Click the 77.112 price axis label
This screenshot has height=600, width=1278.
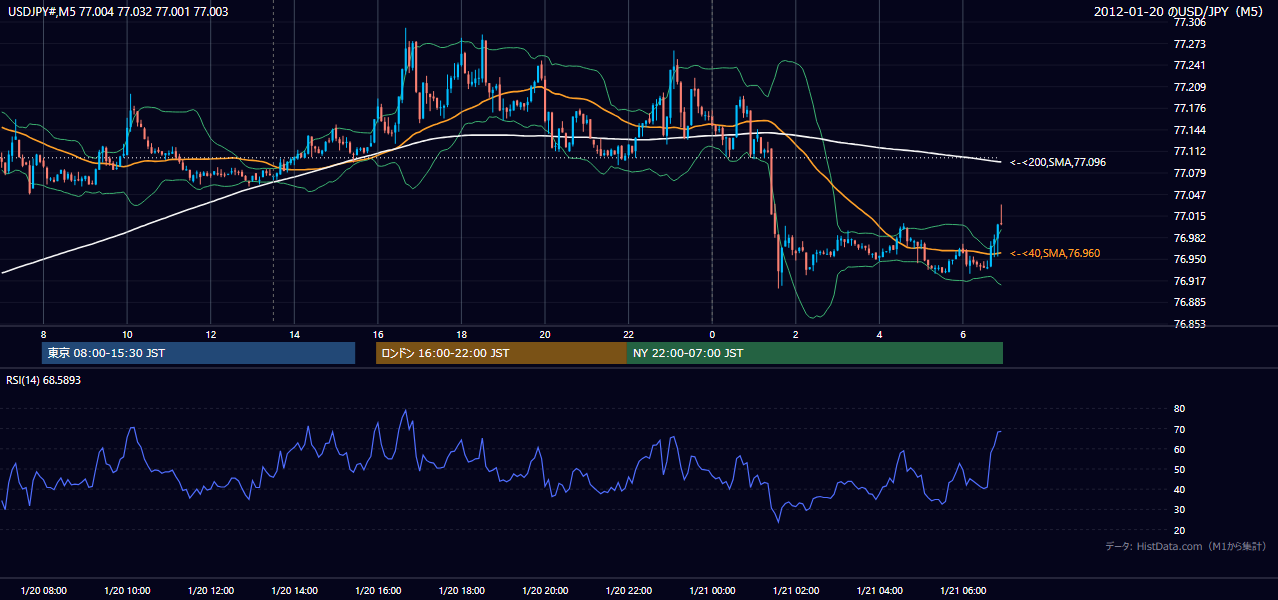click(x=1189, y=152)
